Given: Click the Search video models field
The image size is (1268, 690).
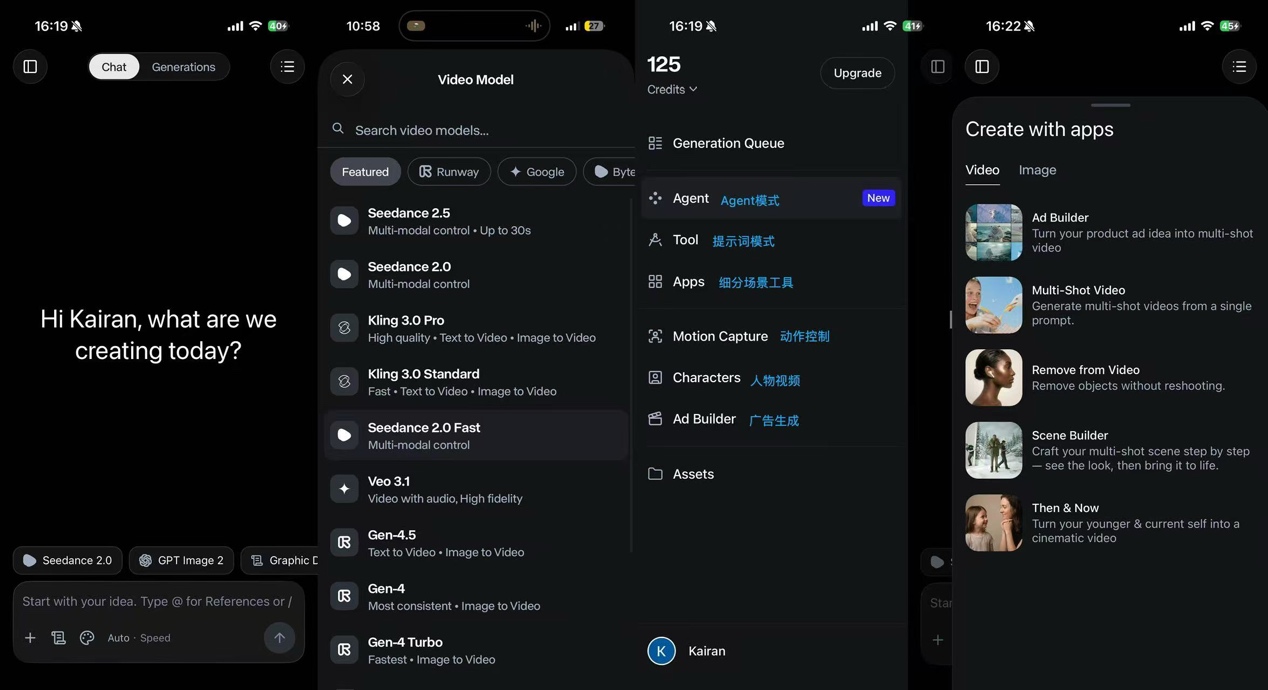Looking at the screenshot, I should click(476, 130).
